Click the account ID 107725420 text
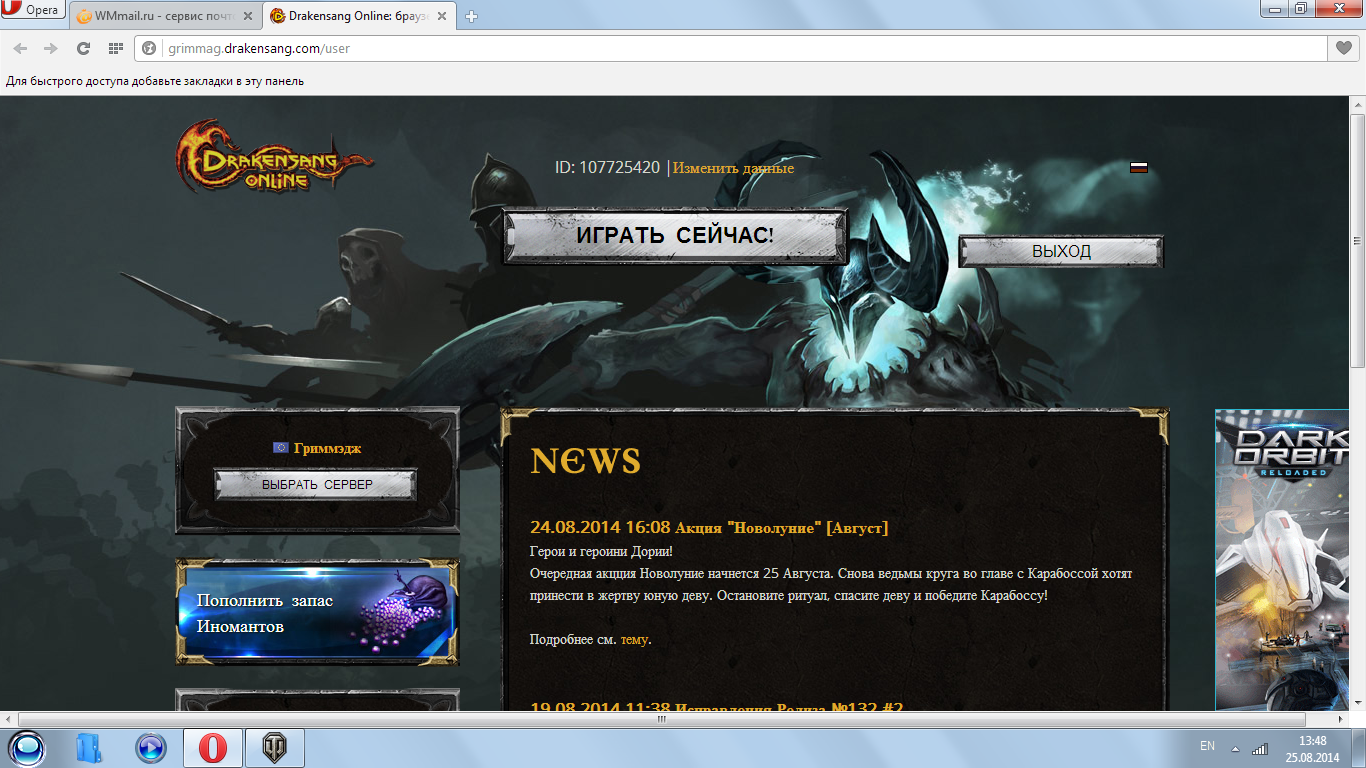1366x768 pixels. [607, 168]
